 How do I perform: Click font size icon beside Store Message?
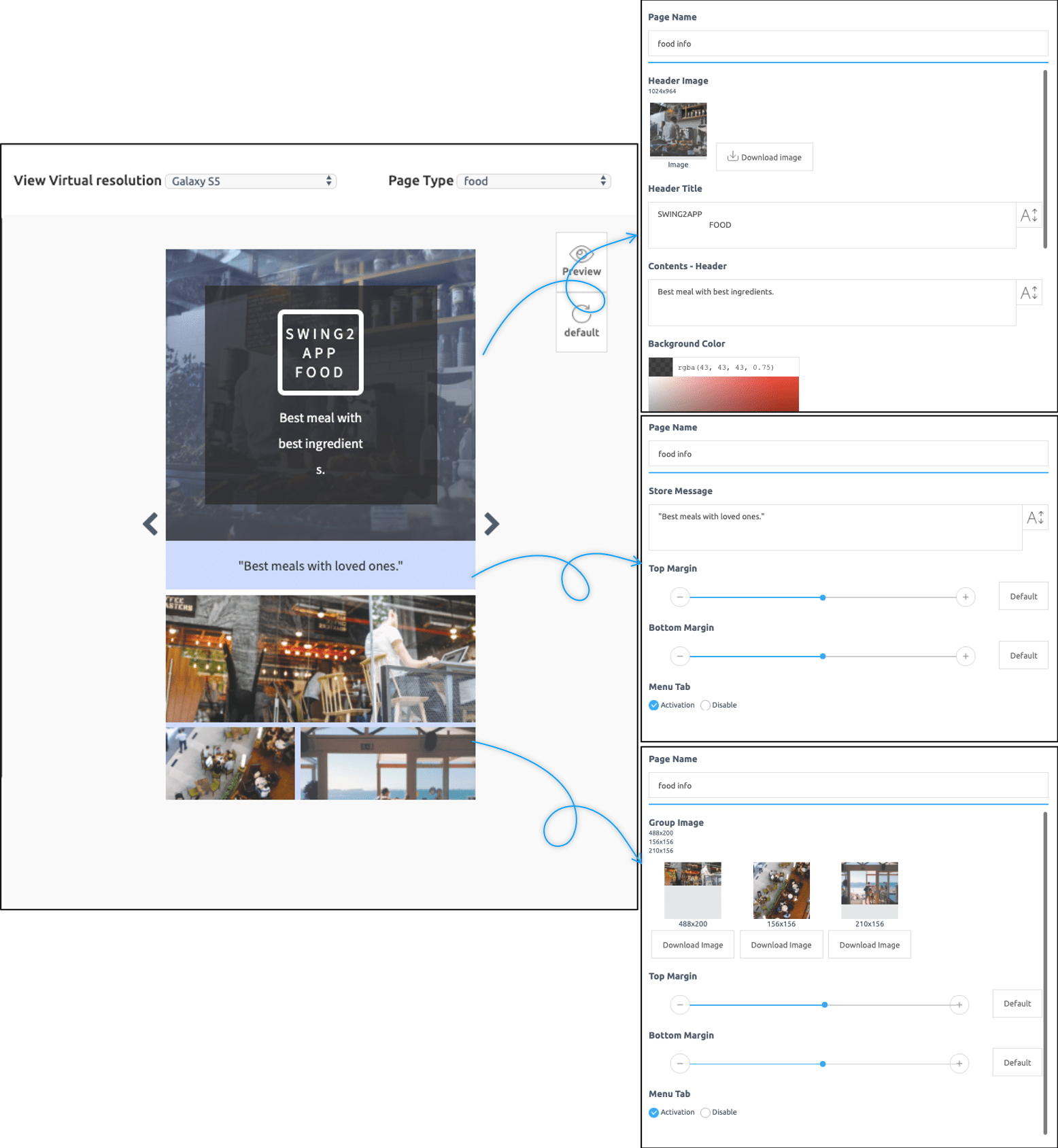(x=1035, y=518)
